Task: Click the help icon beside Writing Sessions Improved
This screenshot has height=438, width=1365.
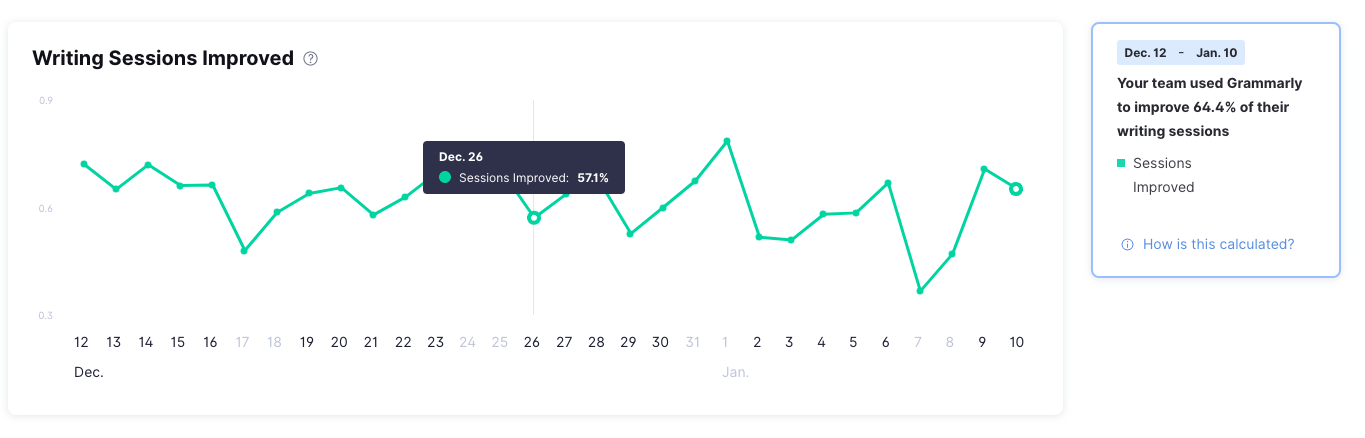Action: [x=311, y=59]
